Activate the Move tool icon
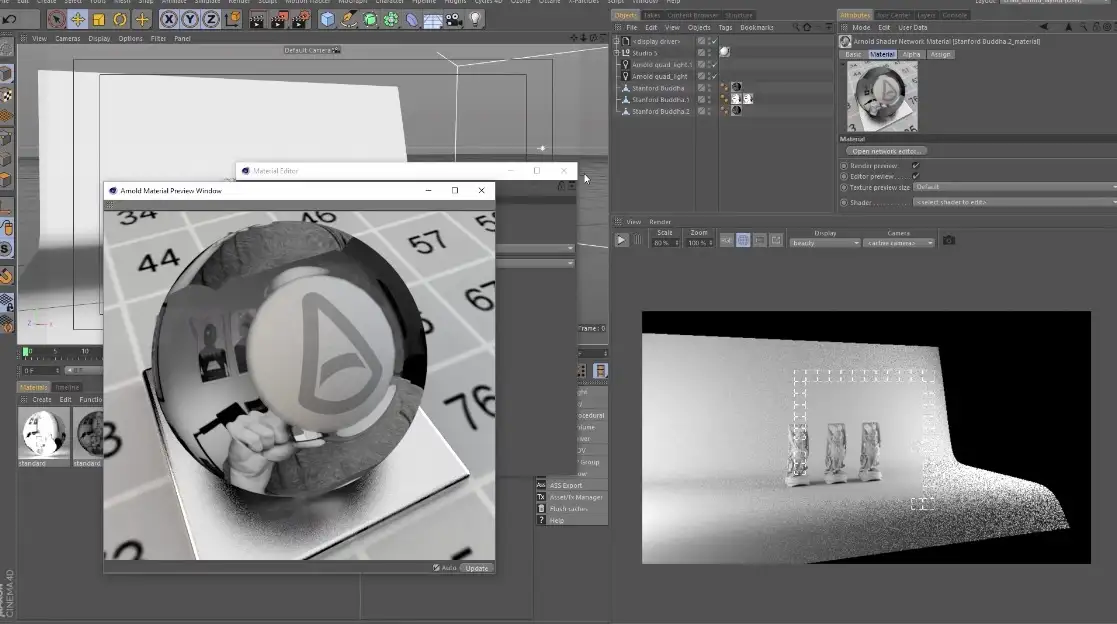The width and height of the screenshot is (1117, 624). 78,19
